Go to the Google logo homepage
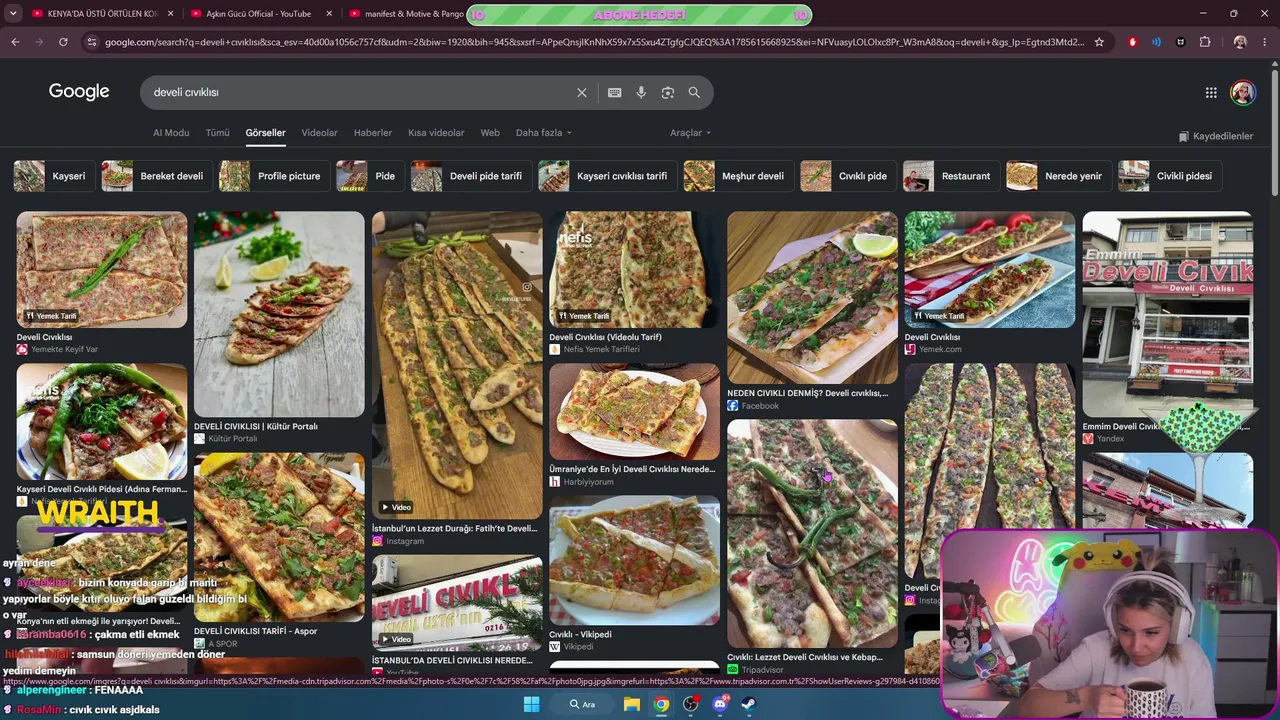This screenshot has height=720, width=1280. [79, 92]
